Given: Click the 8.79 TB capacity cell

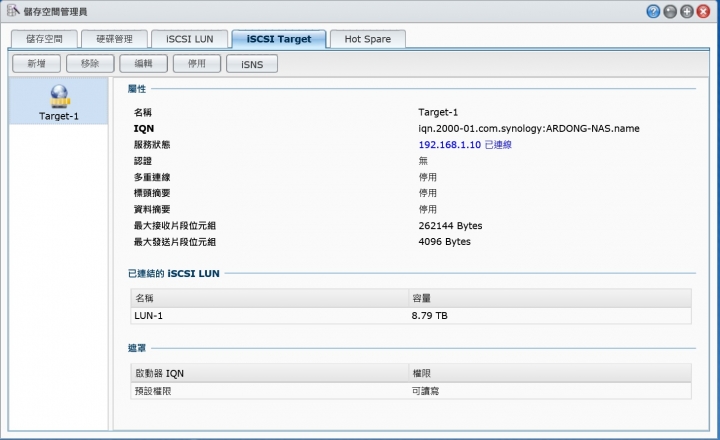Looking at the screenshot, I should [429, 316].
